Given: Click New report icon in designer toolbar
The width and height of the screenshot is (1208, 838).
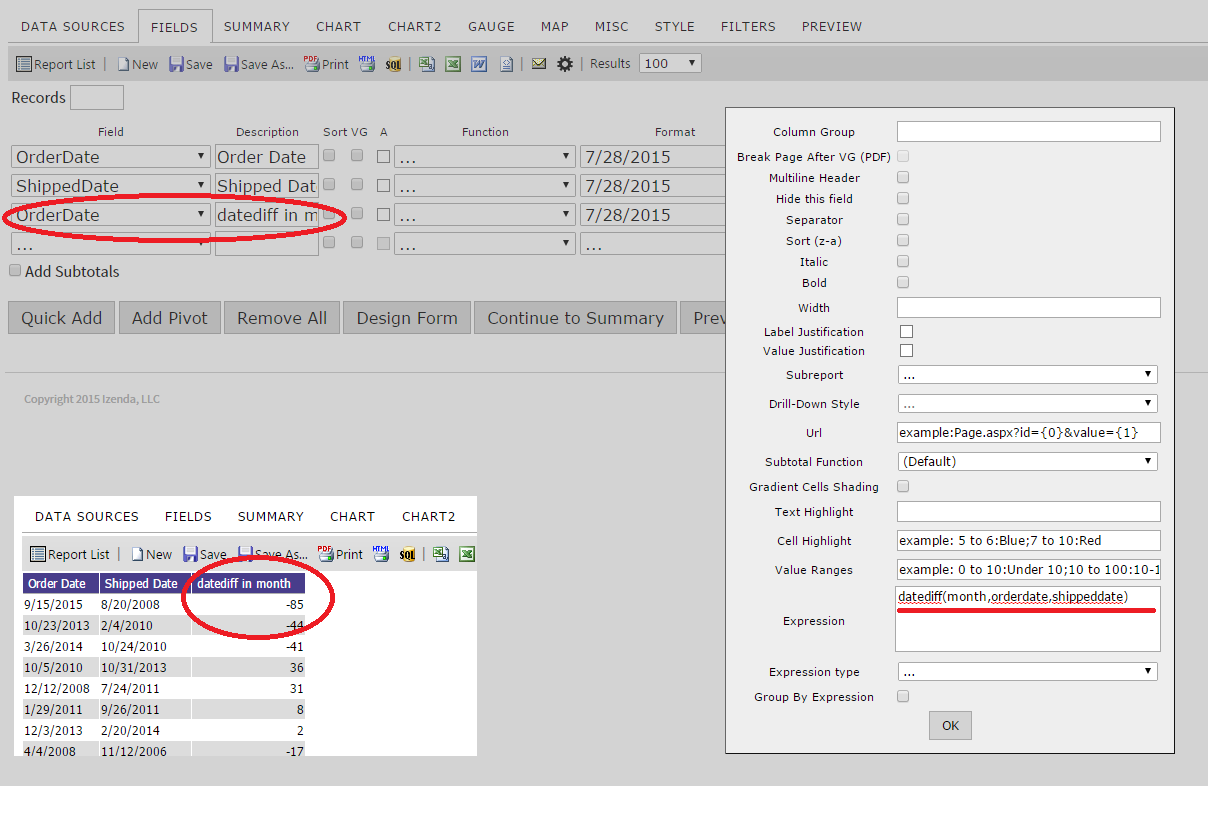Looking at the screenshot, I should 137,64.
